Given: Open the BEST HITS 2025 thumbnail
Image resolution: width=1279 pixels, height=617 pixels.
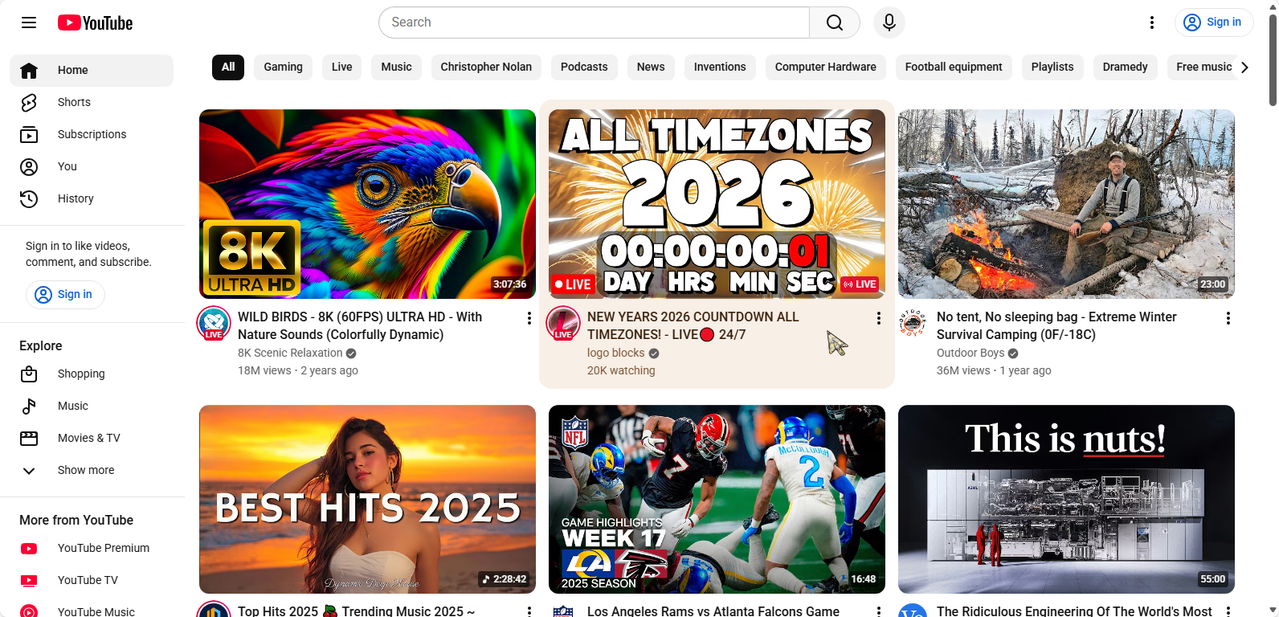Looking at the screenshot, I should (367, 499).
